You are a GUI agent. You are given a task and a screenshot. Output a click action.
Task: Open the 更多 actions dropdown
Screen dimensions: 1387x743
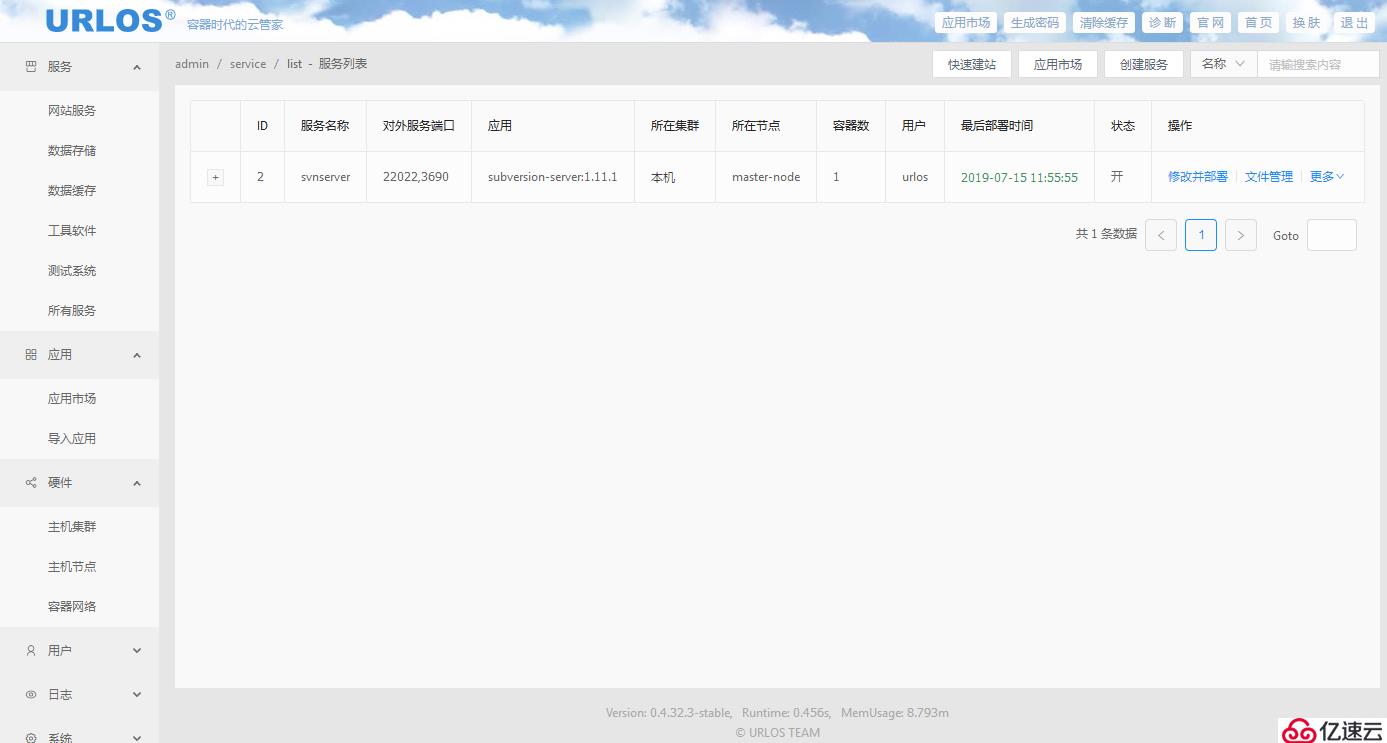click(1327, 177)
